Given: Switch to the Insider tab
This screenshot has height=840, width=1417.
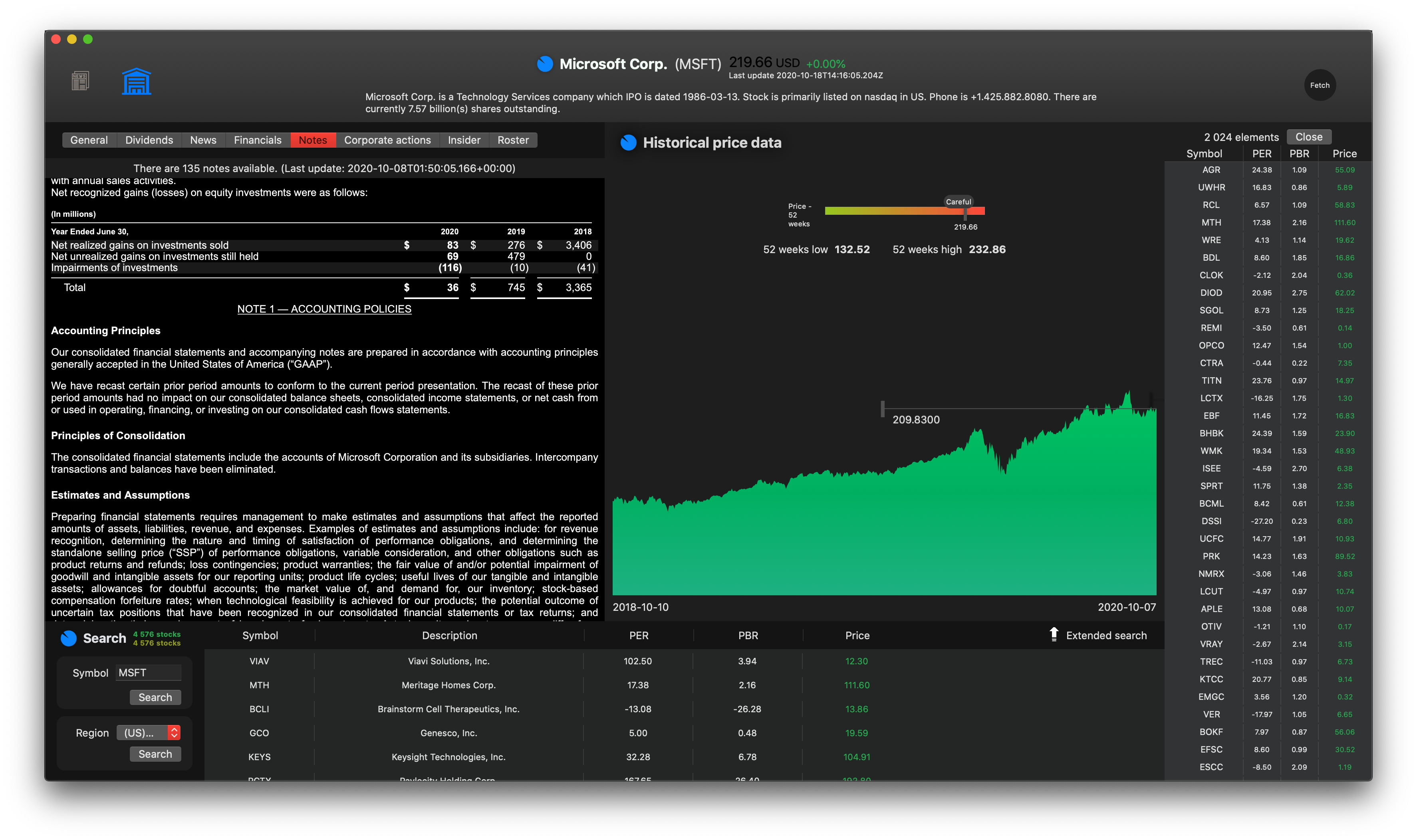Looking at the screenshot, I should (464, 140).
